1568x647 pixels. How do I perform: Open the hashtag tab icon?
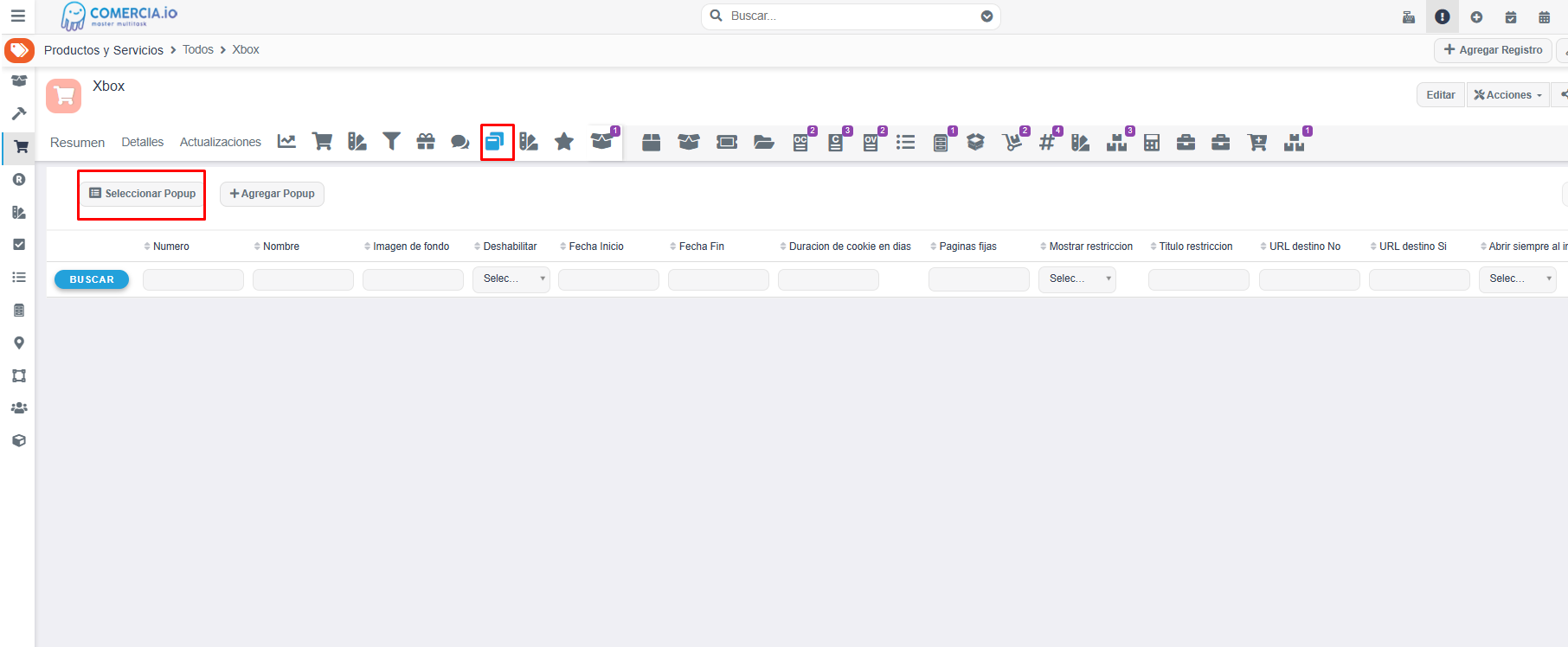click(1047, 143)
